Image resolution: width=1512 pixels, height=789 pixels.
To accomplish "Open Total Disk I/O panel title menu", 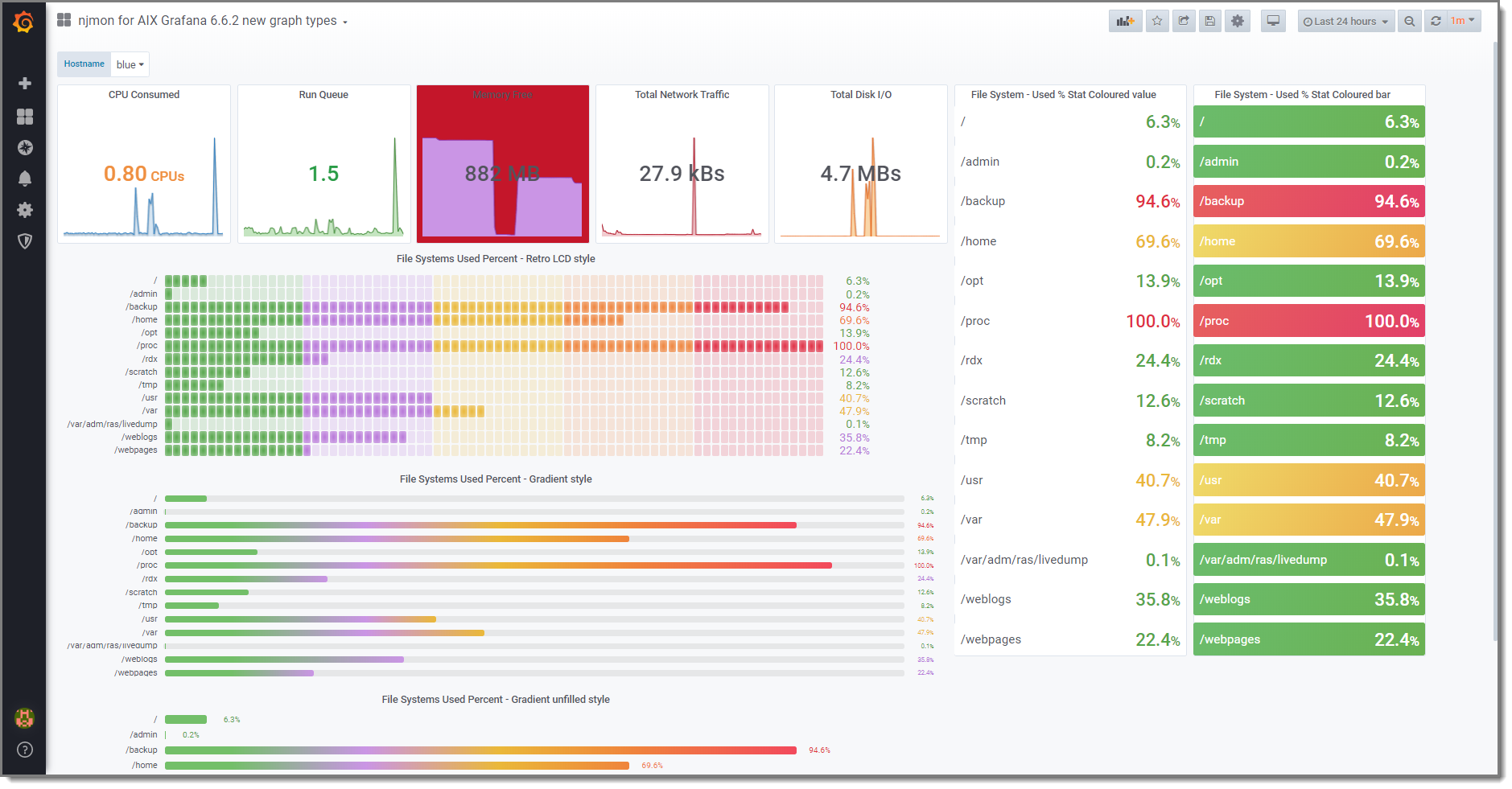I will click(861, 95).
